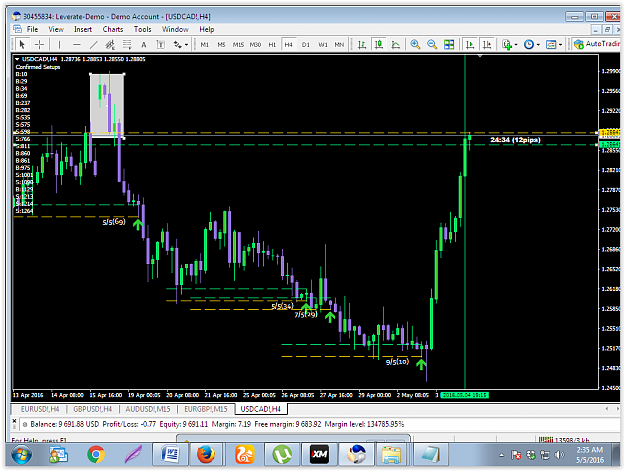625x471 pixels.
Task: Click the 9/5(10) setup label
Action: click(397, 361)
